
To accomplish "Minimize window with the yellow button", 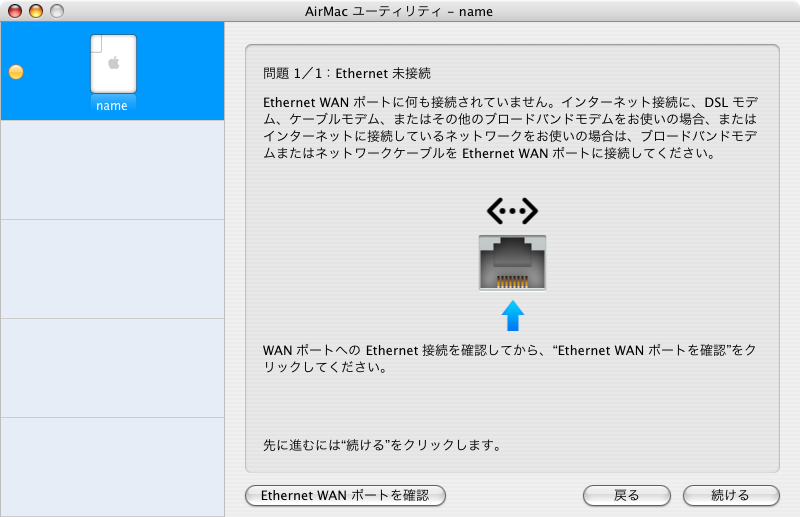I will pyautogui.click(x=36, y=11).
